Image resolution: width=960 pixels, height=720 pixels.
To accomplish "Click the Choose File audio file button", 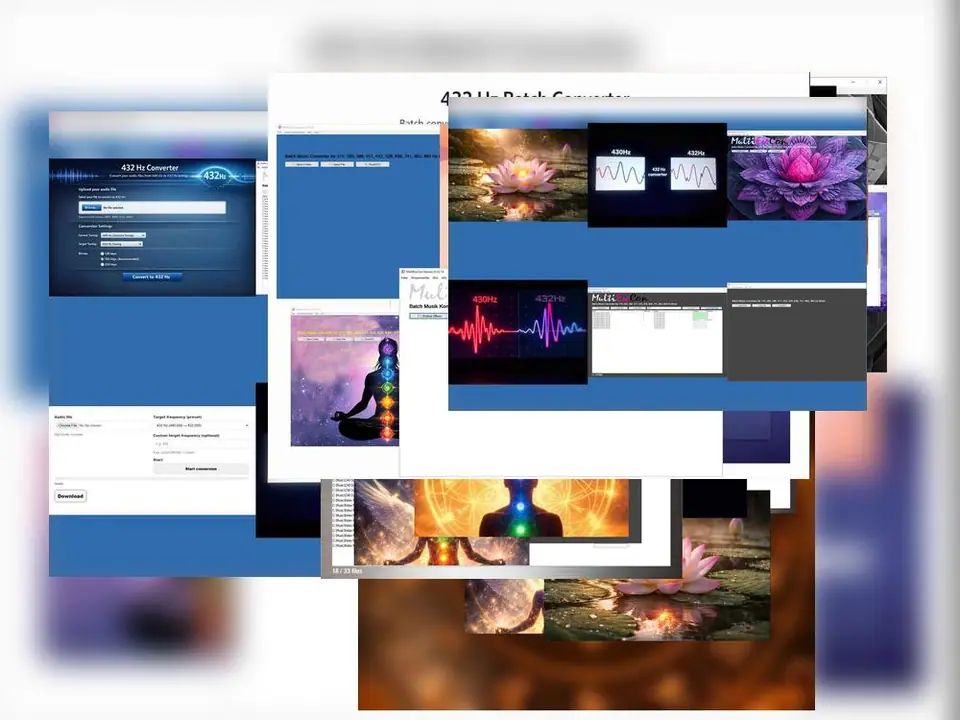I will [66, 425].
